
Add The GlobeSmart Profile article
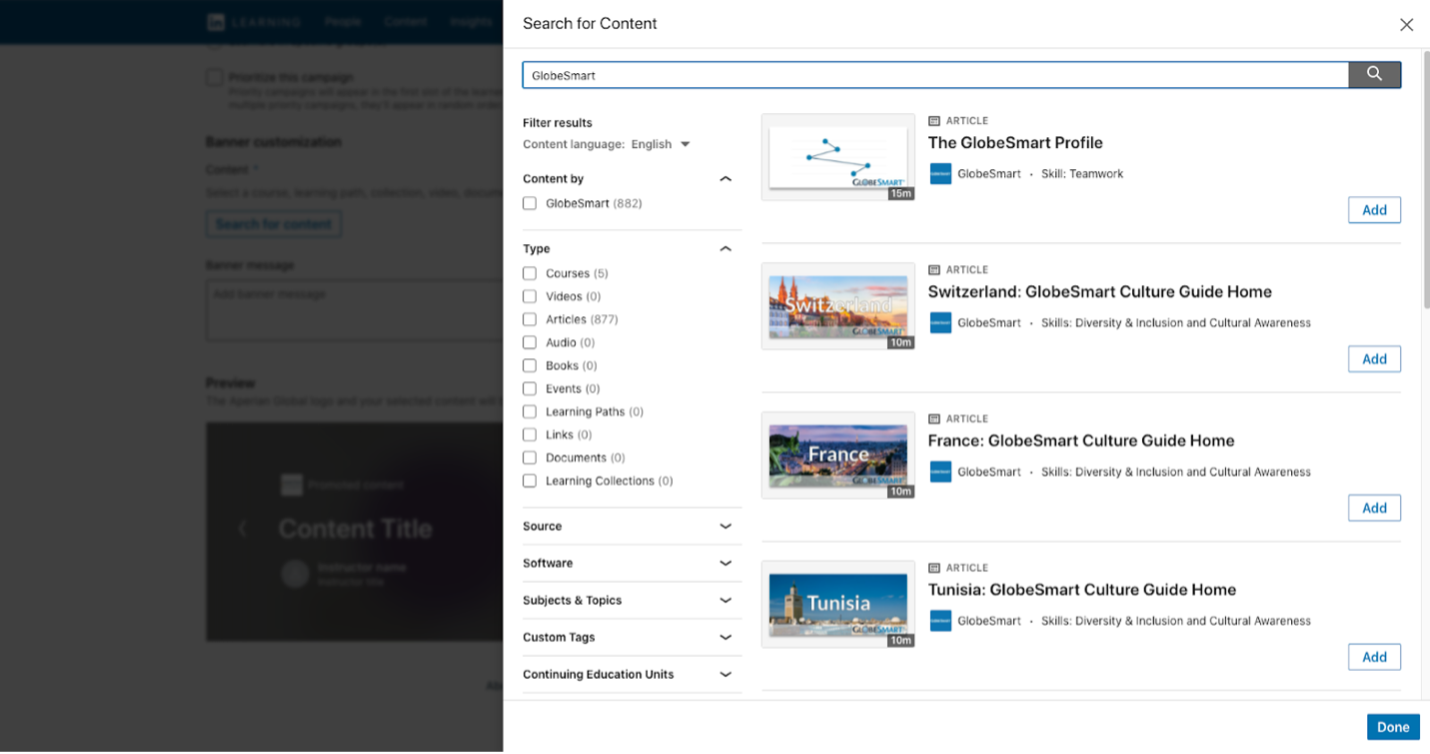click(x=1374, y=210)
